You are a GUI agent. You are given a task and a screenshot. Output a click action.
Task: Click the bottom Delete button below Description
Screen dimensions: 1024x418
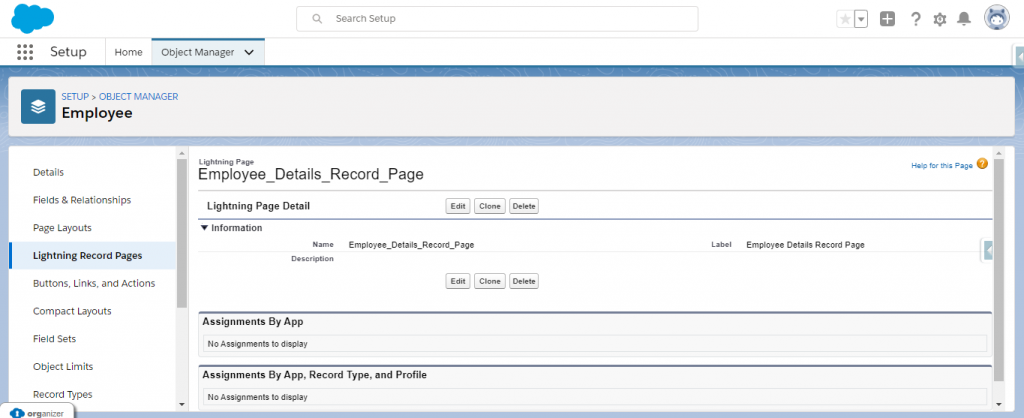pyautogui.click(x=524, y=281)
